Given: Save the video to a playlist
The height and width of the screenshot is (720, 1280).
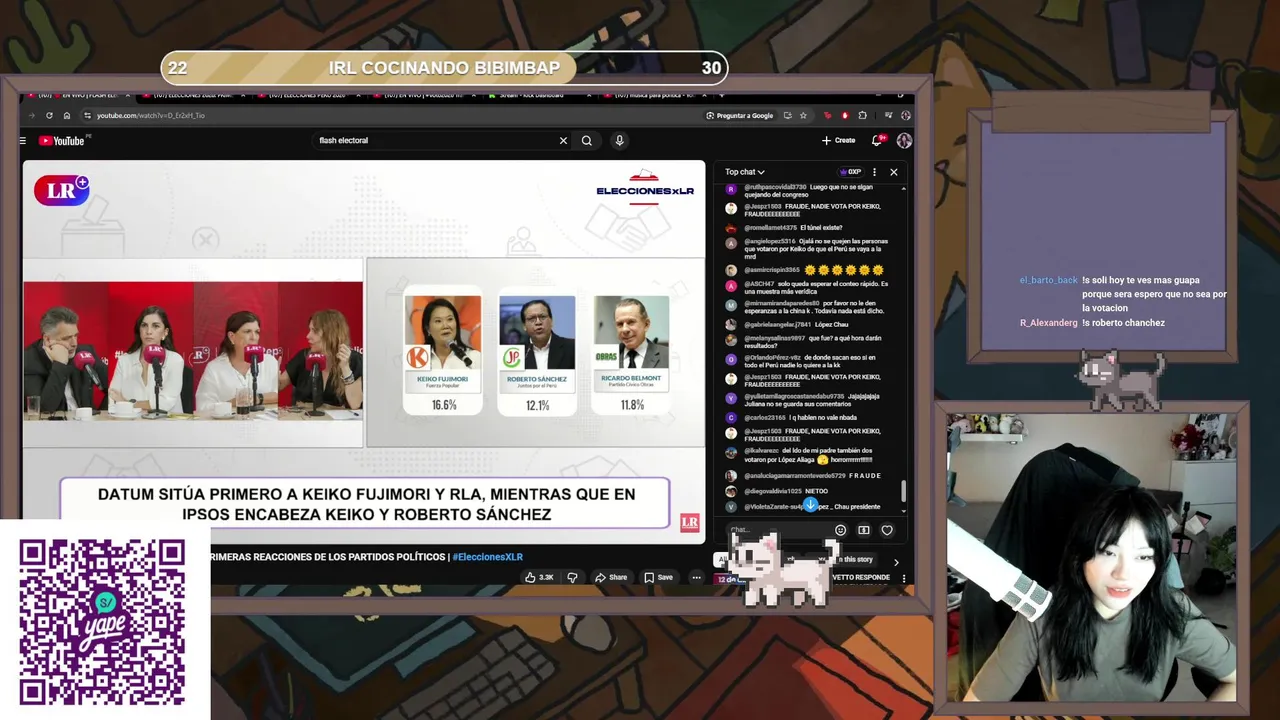Looking at the screenshot, I should pyautogui.click(x=658, y=577).
